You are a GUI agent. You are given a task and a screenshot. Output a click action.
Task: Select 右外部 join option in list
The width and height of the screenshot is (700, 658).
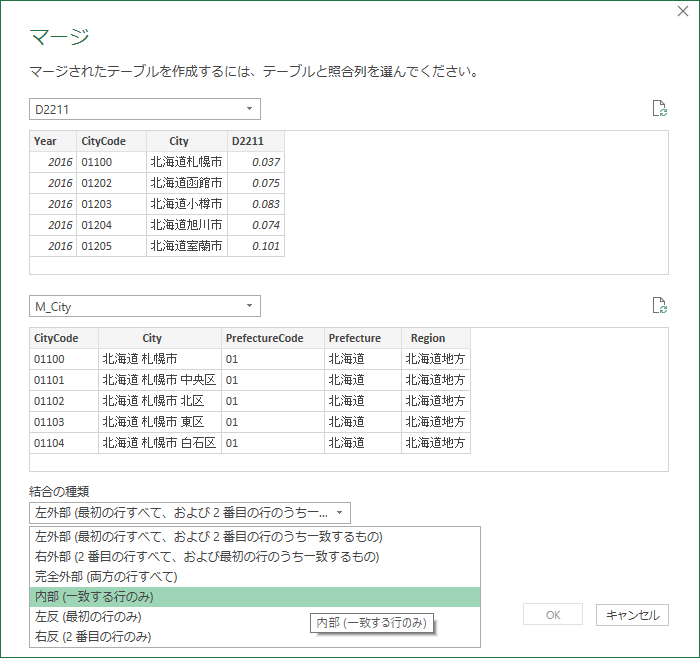point(207,556)
